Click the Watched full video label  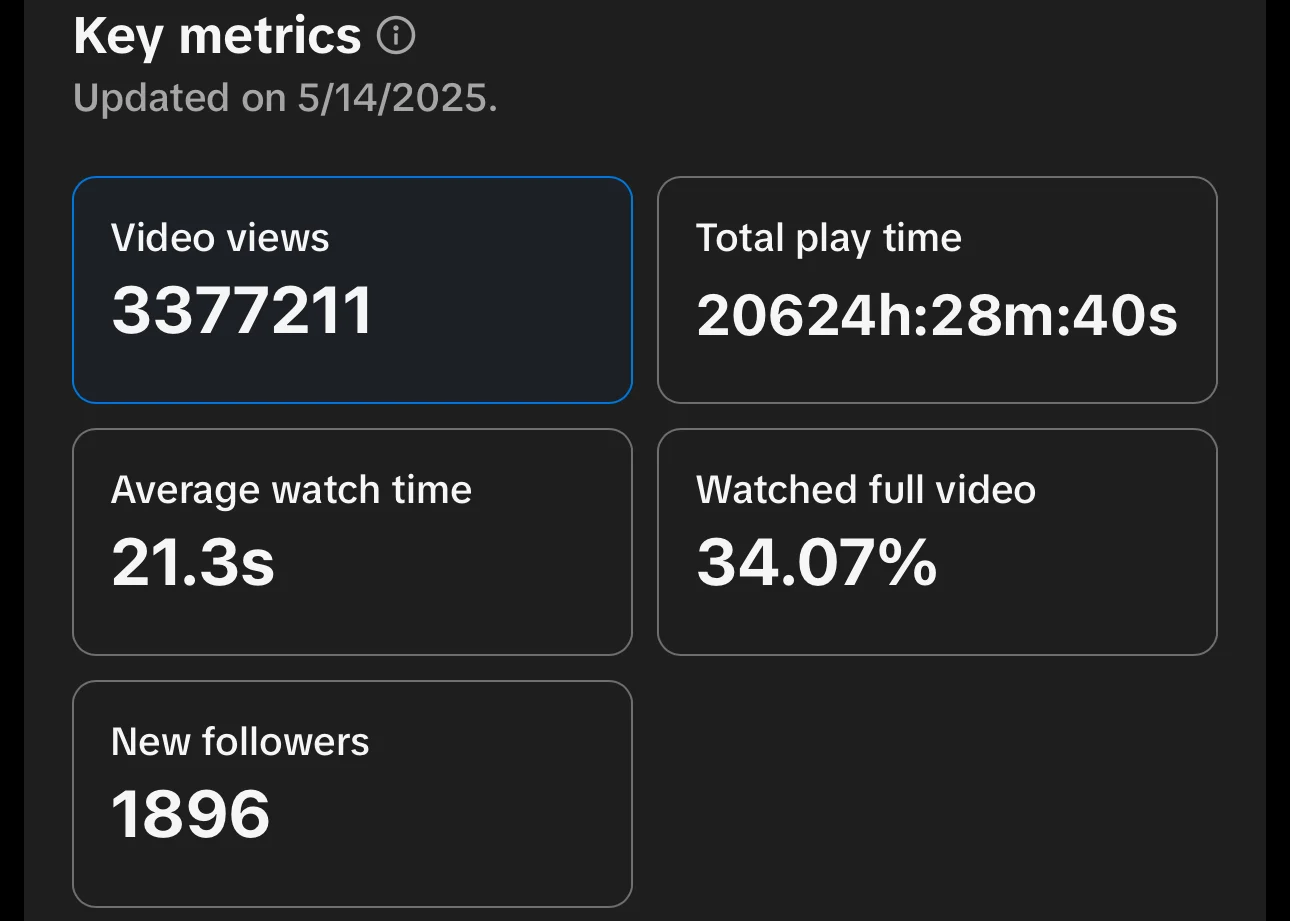pyautogui.click(x=865, y=490)
